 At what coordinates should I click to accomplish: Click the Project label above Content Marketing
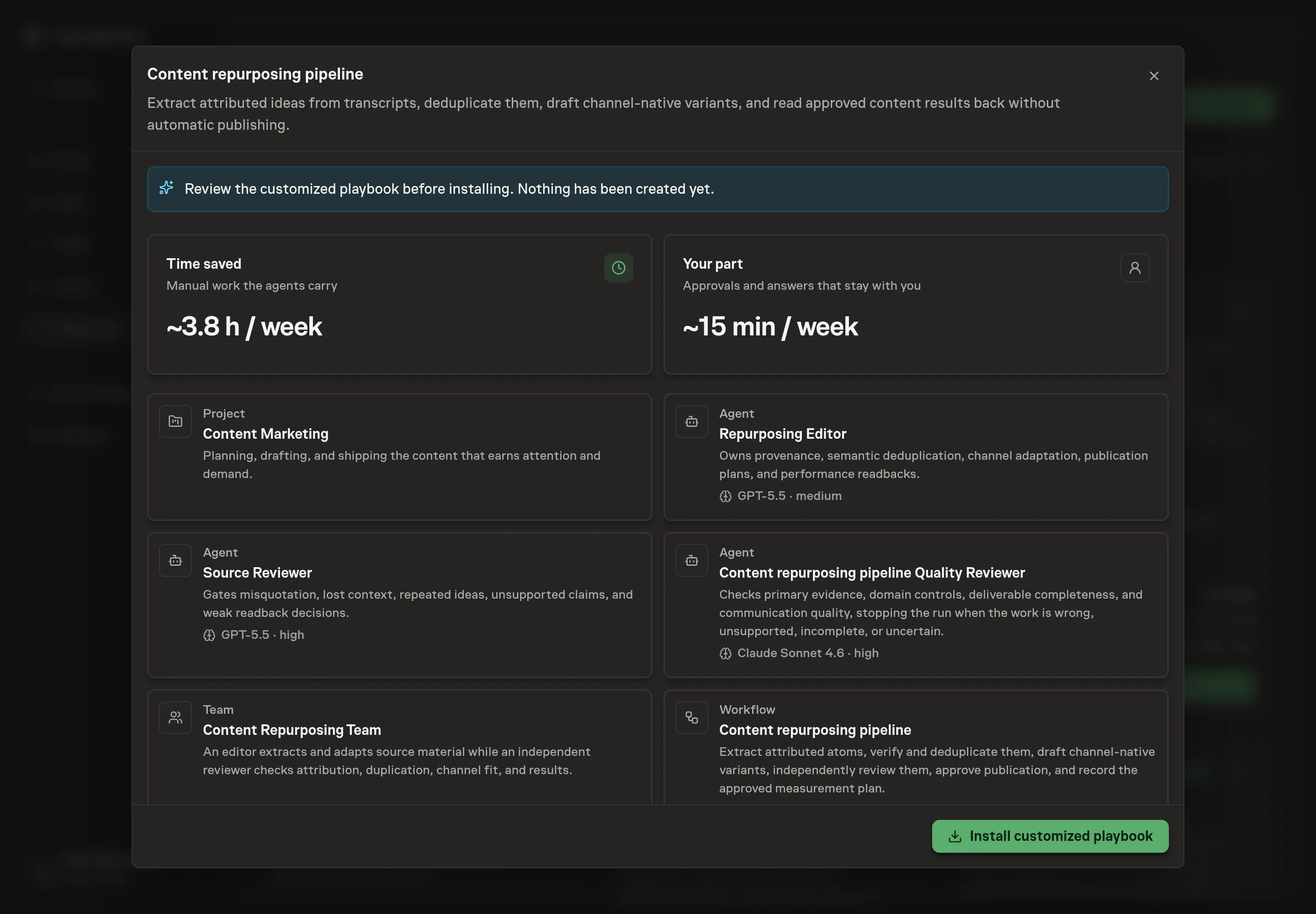[x=223, y=413]
